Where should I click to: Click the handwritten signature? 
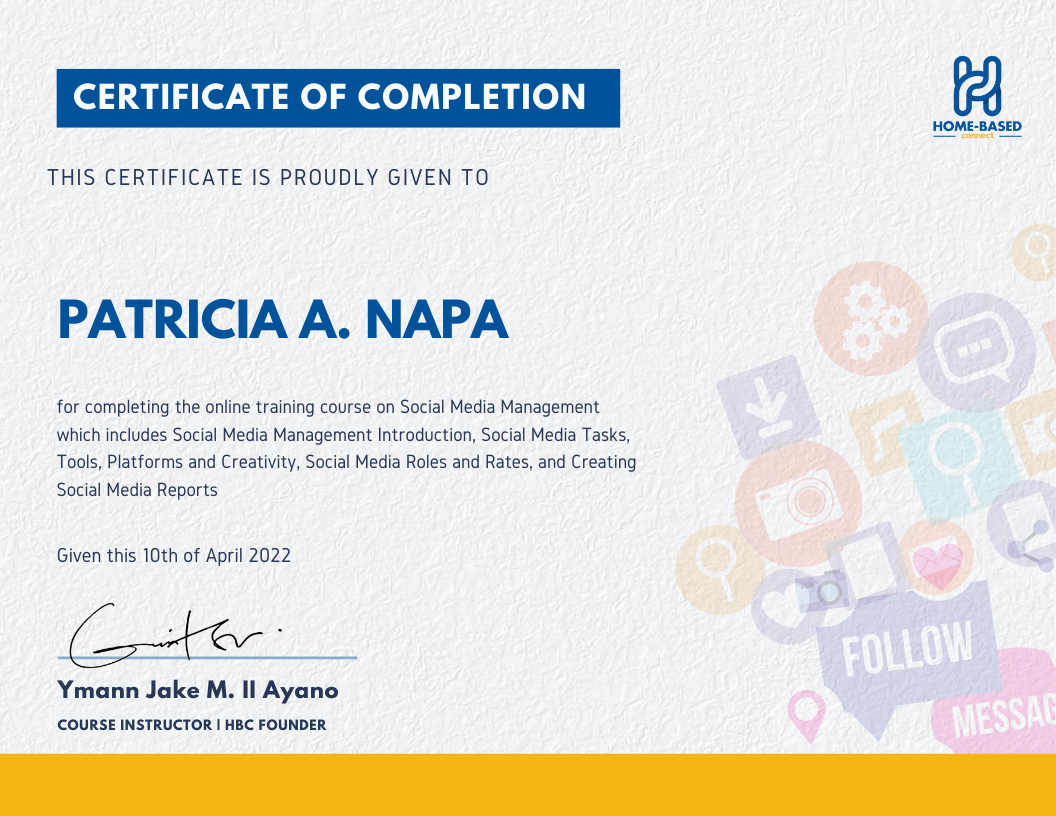[176, 635]
